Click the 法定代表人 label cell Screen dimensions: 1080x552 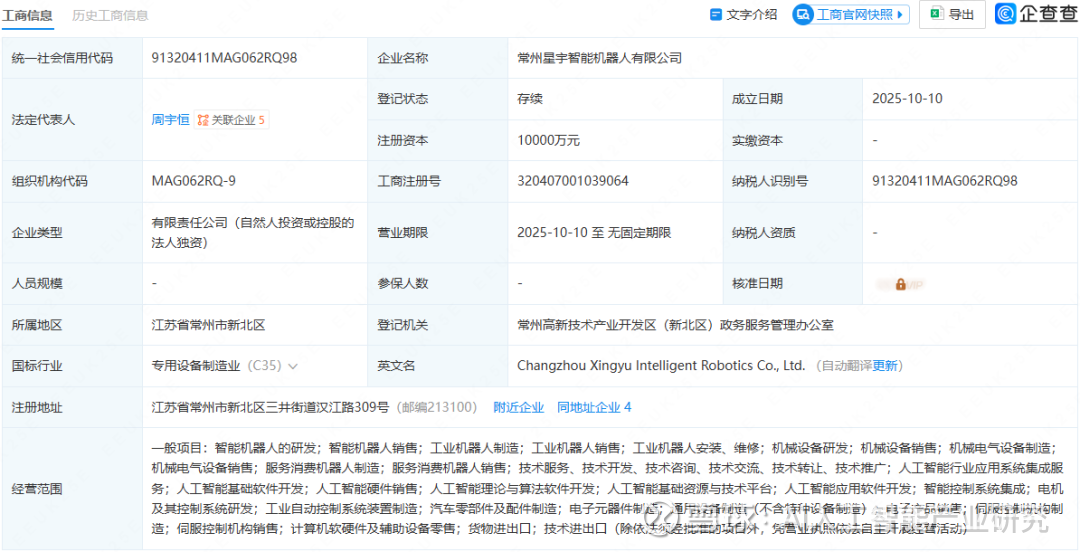point(72,119)
